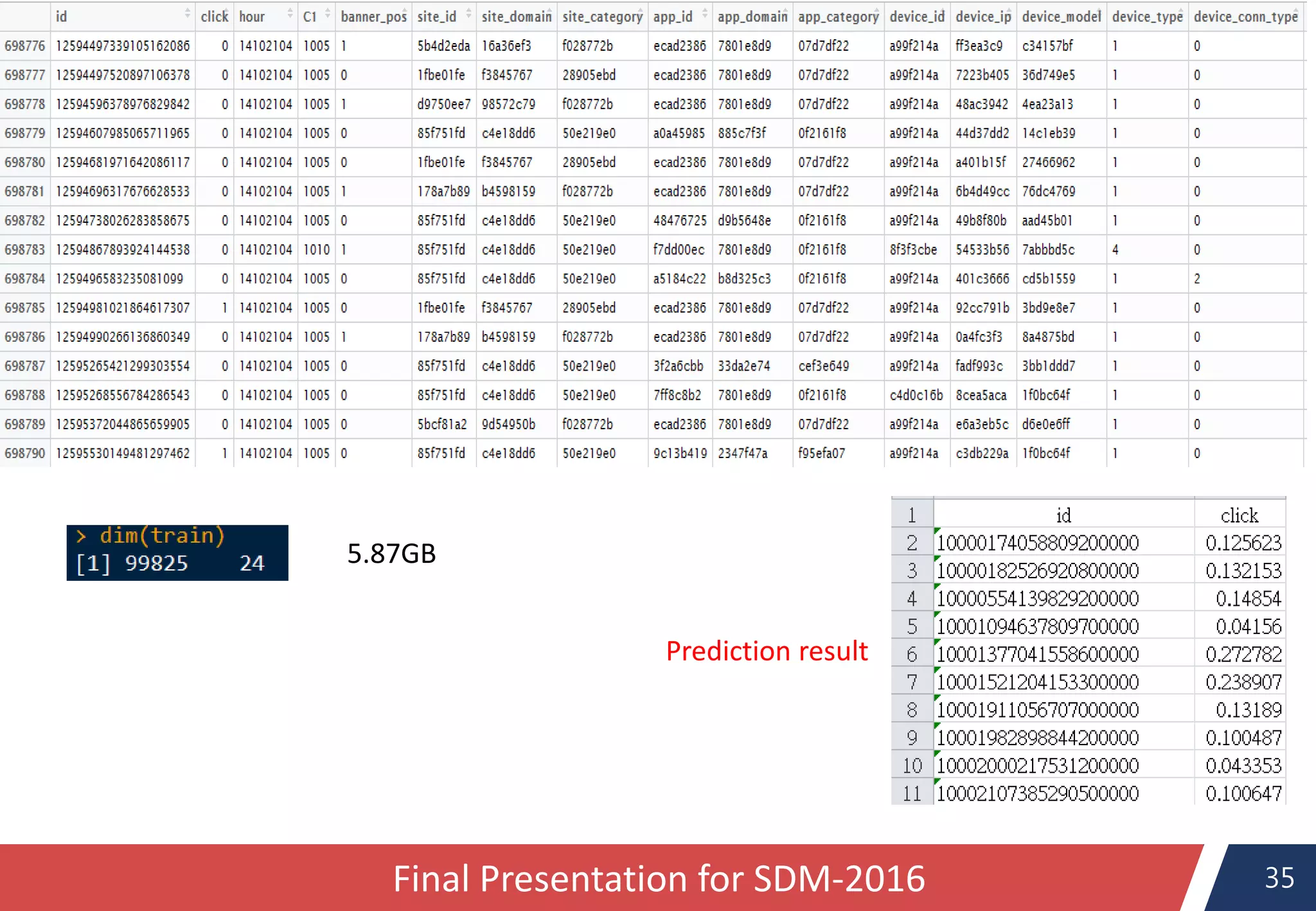Select row number 698783
Screen dimensions: 1316x911
click(x=25, y=250)
